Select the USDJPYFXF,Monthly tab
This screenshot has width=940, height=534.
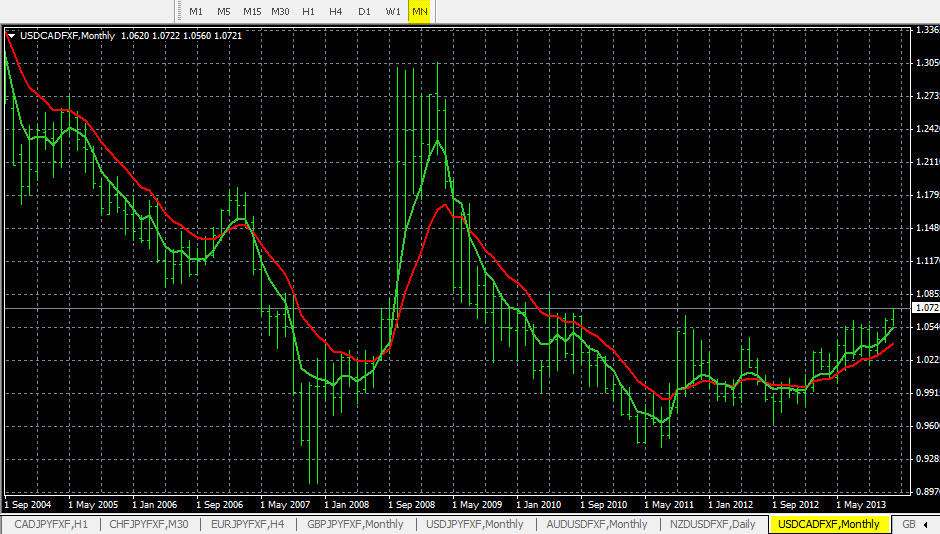pos(475,524)
